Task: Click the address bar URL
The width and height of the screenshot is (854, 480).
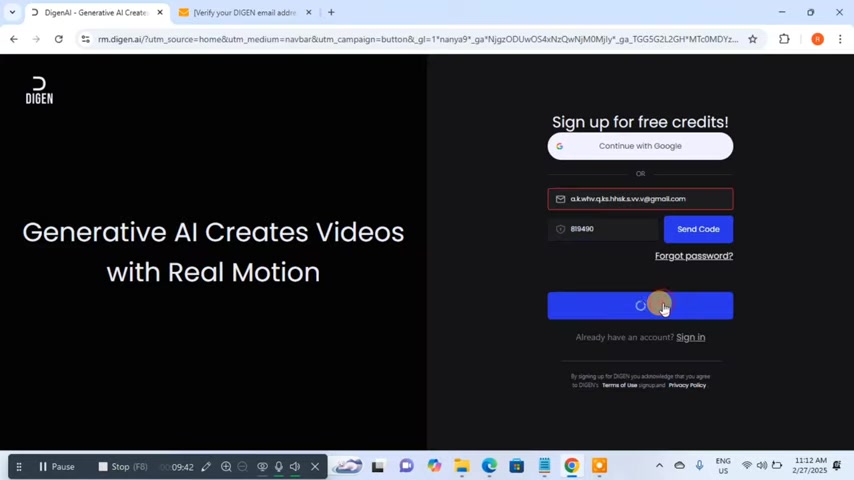Action: [418, 39]
